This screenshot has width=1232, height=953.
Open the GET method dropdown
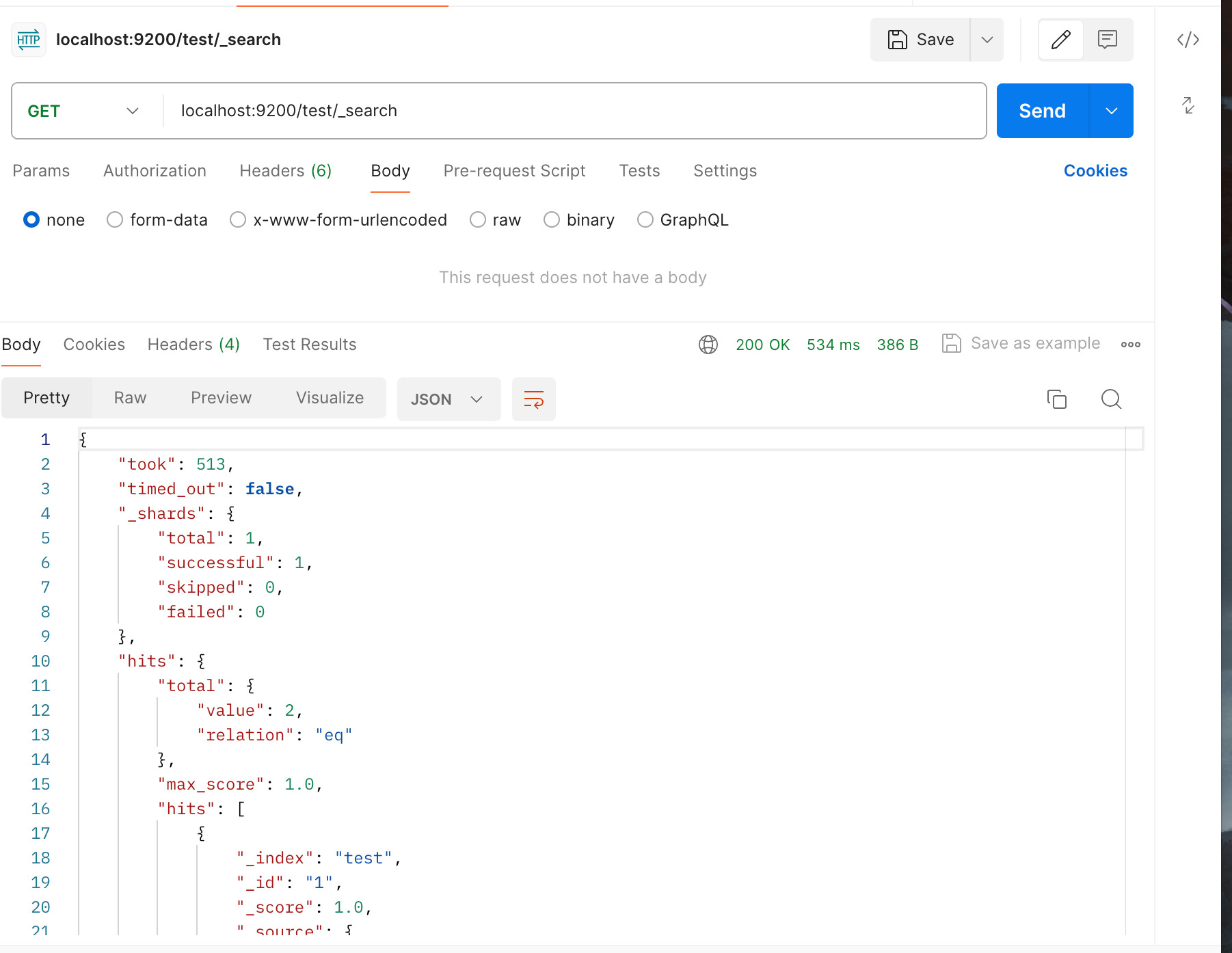tap(84, 111)
